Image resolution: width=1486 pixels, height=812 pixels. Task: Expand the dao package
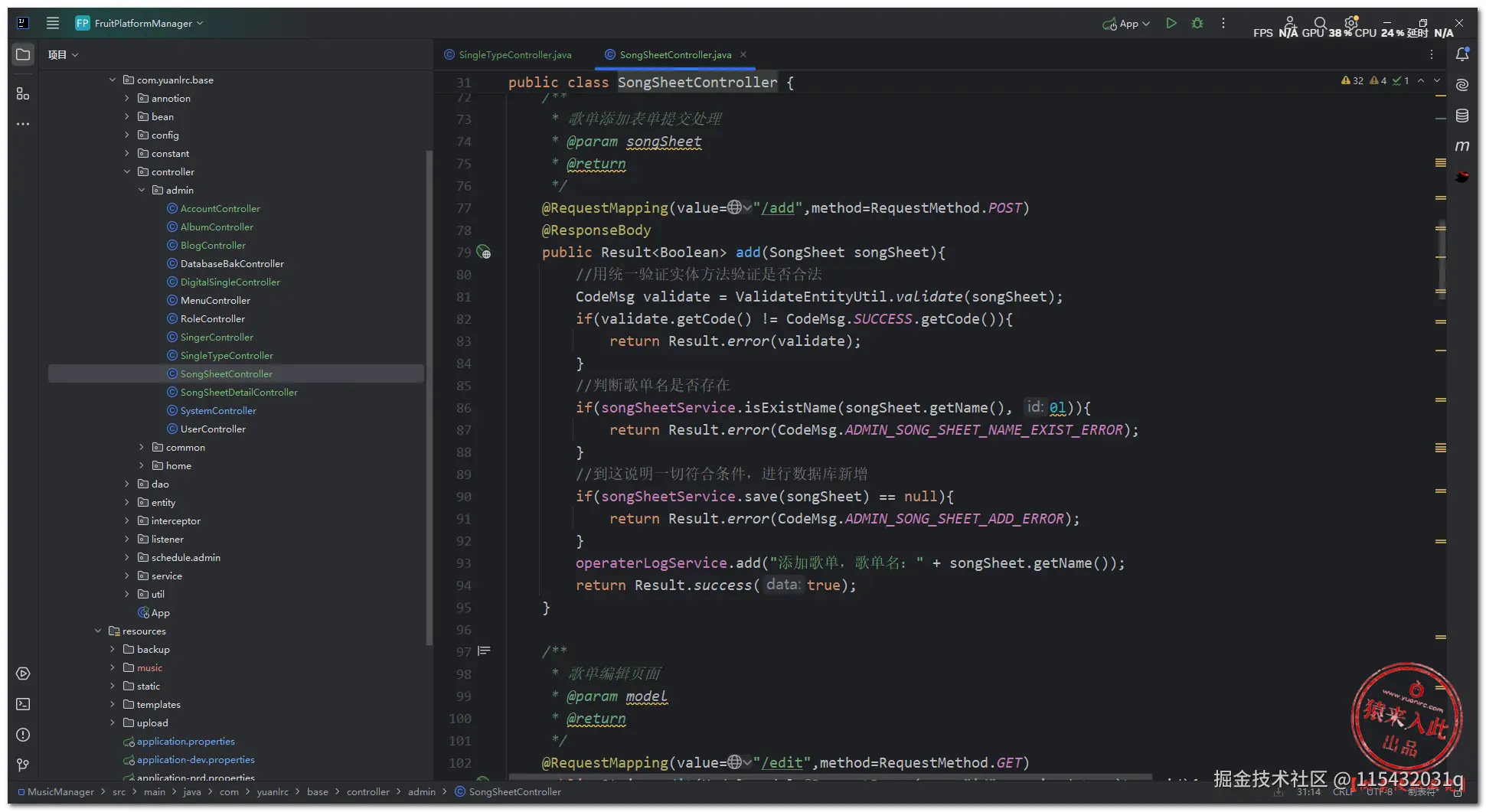pyautogui.click(x=127, y=484)
